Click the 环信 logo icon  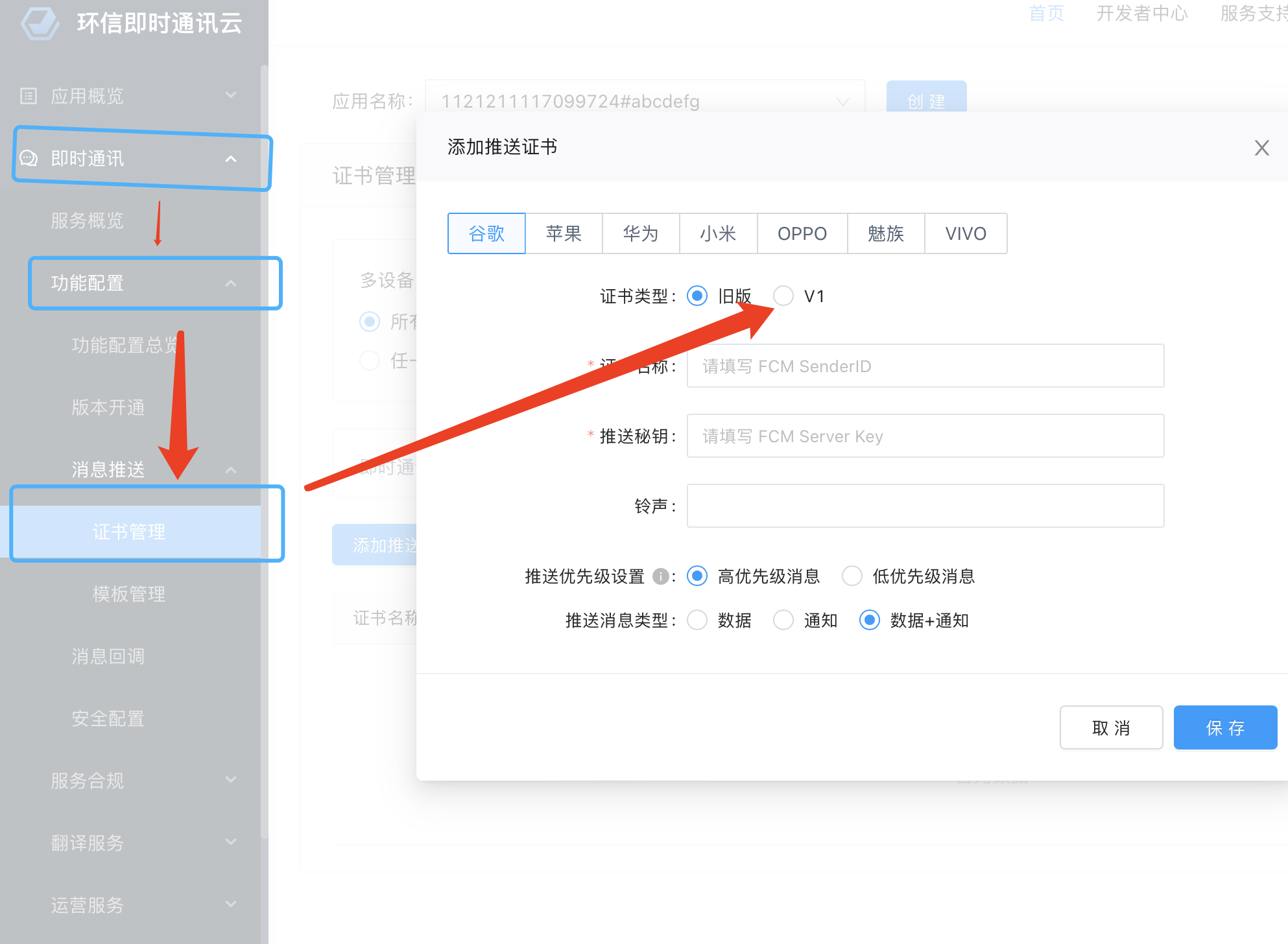[x=40, y=23]
